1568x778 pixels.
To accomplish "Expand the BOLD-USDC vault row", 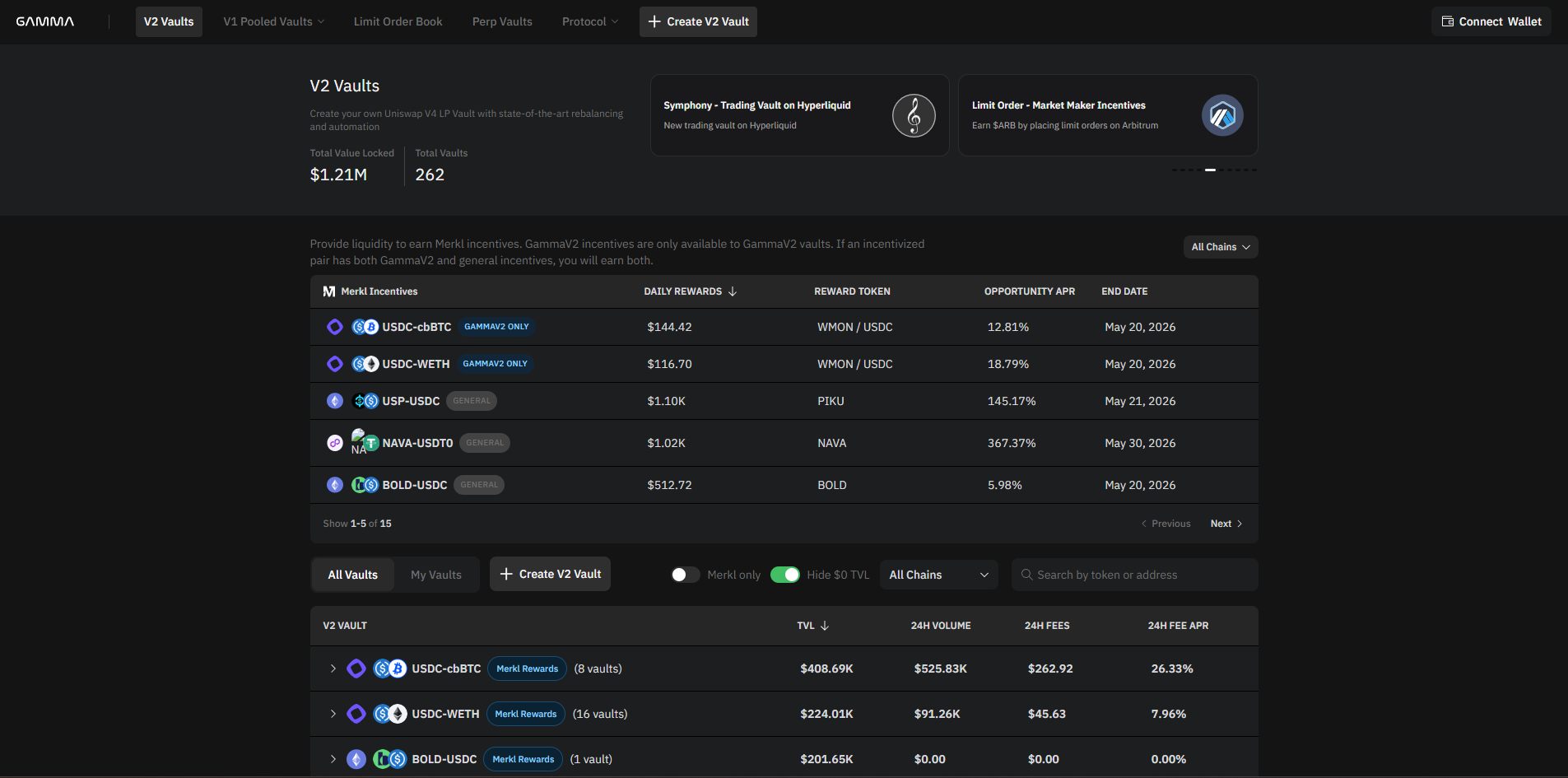I will pos(333,759).
